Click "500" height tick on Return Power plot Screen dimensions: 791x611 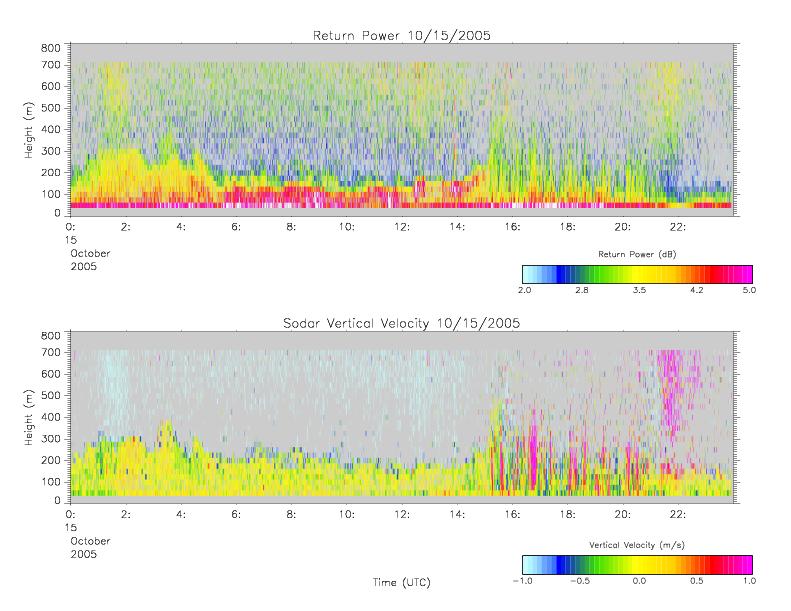tap(50, 108)
